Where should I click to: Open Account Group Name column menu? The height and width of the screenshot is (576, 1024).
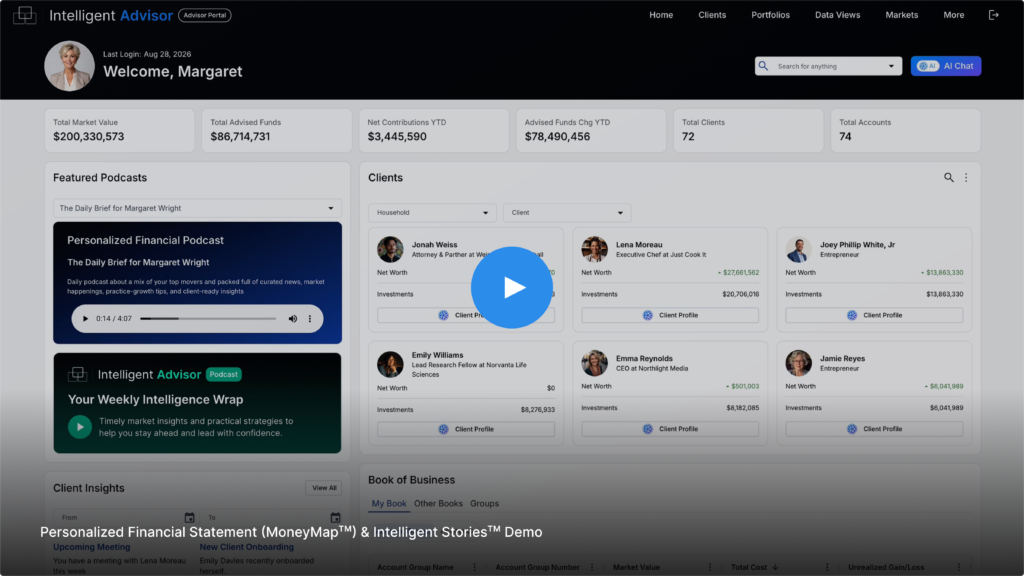(475, 567)
